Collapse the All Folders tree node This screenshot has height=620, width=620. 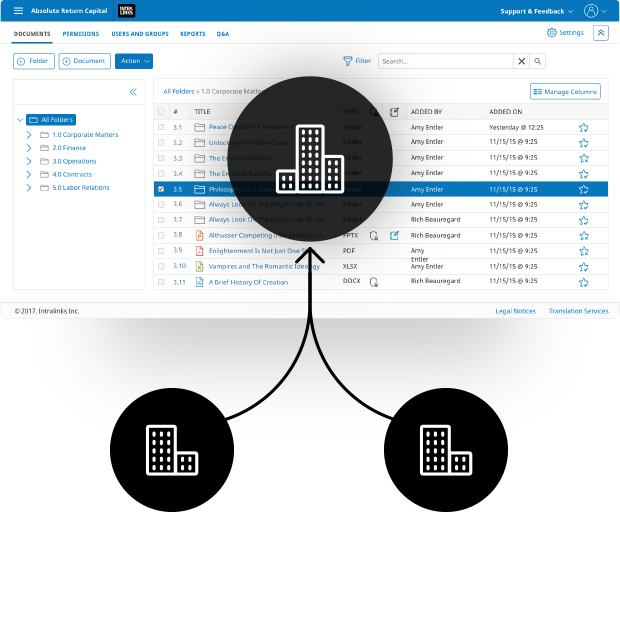pyautogui.click(x=20, y=119)
